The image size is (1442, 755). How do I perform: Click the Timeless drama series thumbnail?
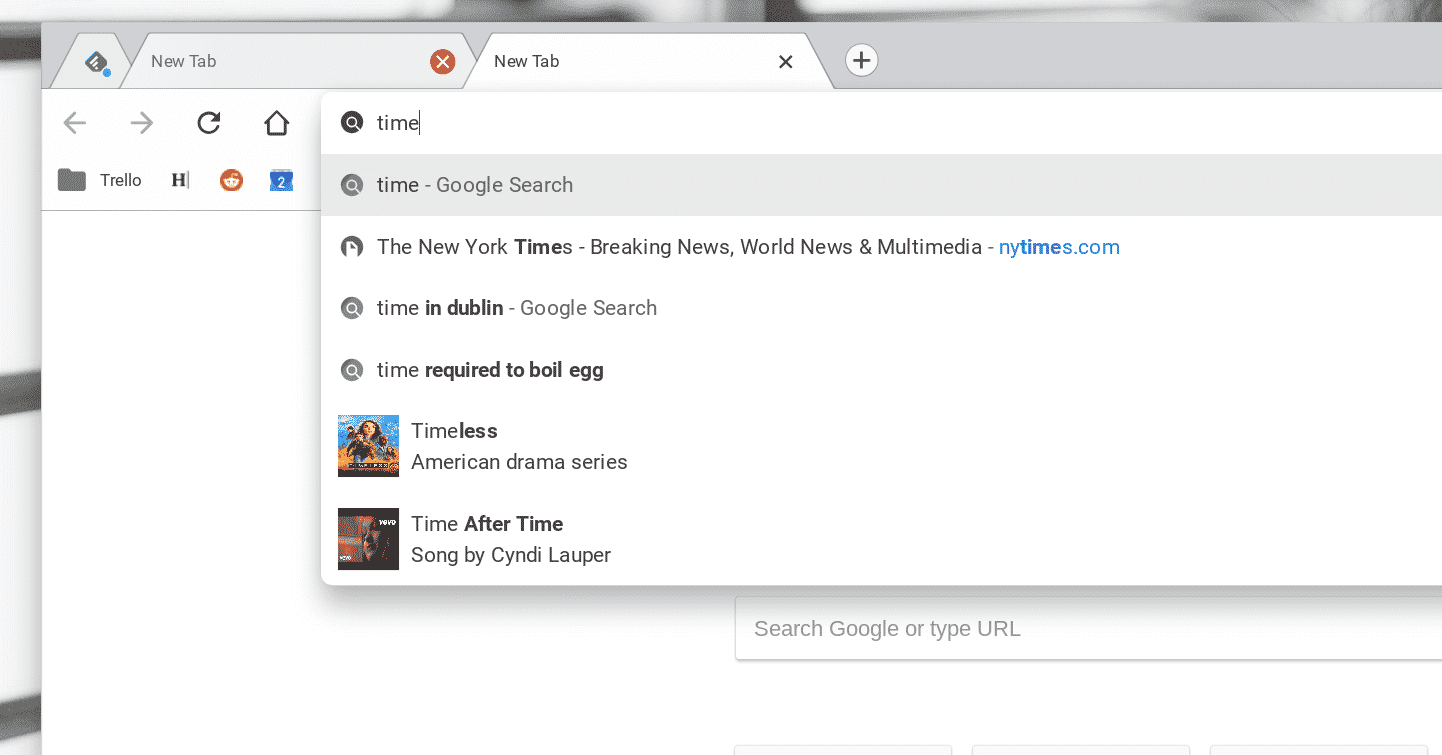pyautogui.click(x=368, y=446)
